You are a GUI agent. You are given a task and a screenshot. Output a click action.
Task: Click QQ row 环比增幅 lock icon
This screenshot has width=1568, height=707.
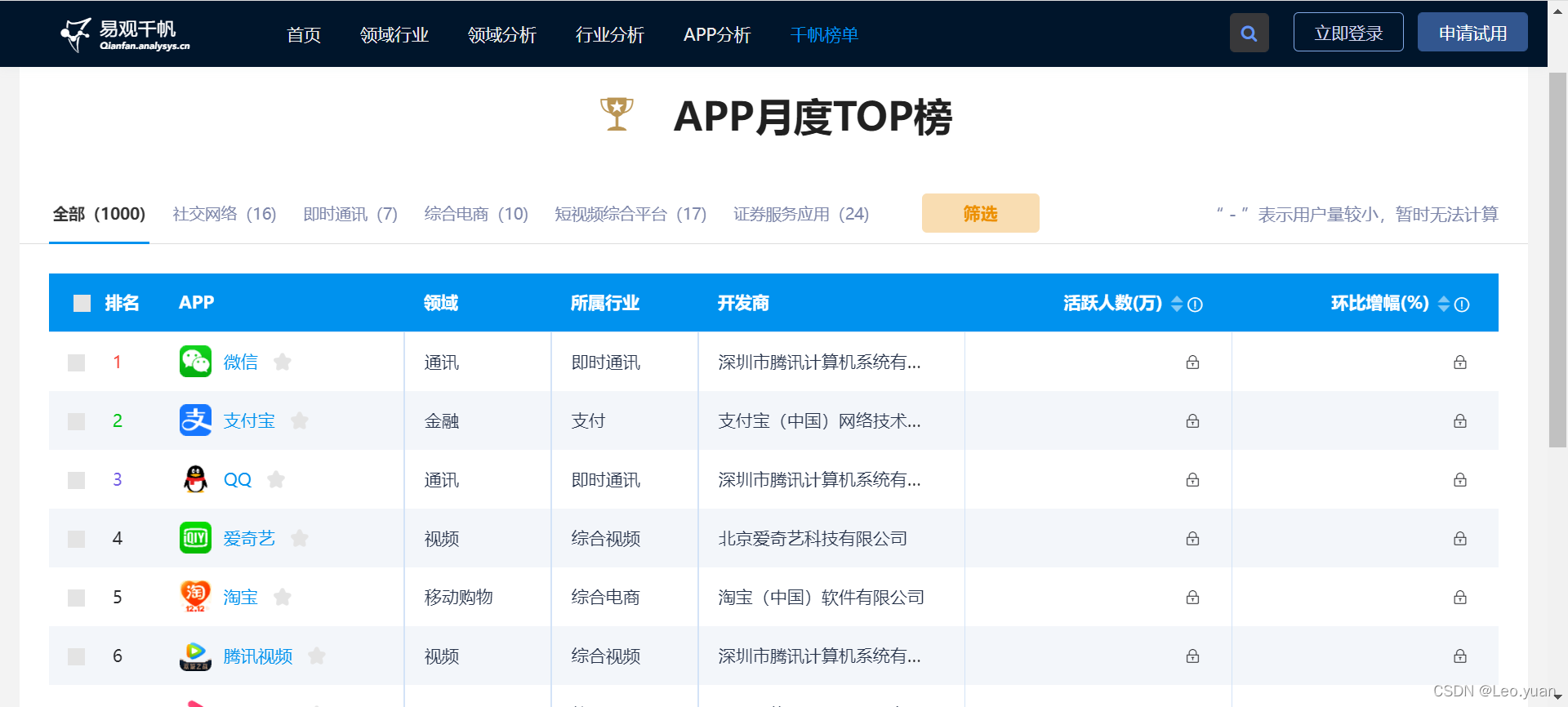[1460, 479]
